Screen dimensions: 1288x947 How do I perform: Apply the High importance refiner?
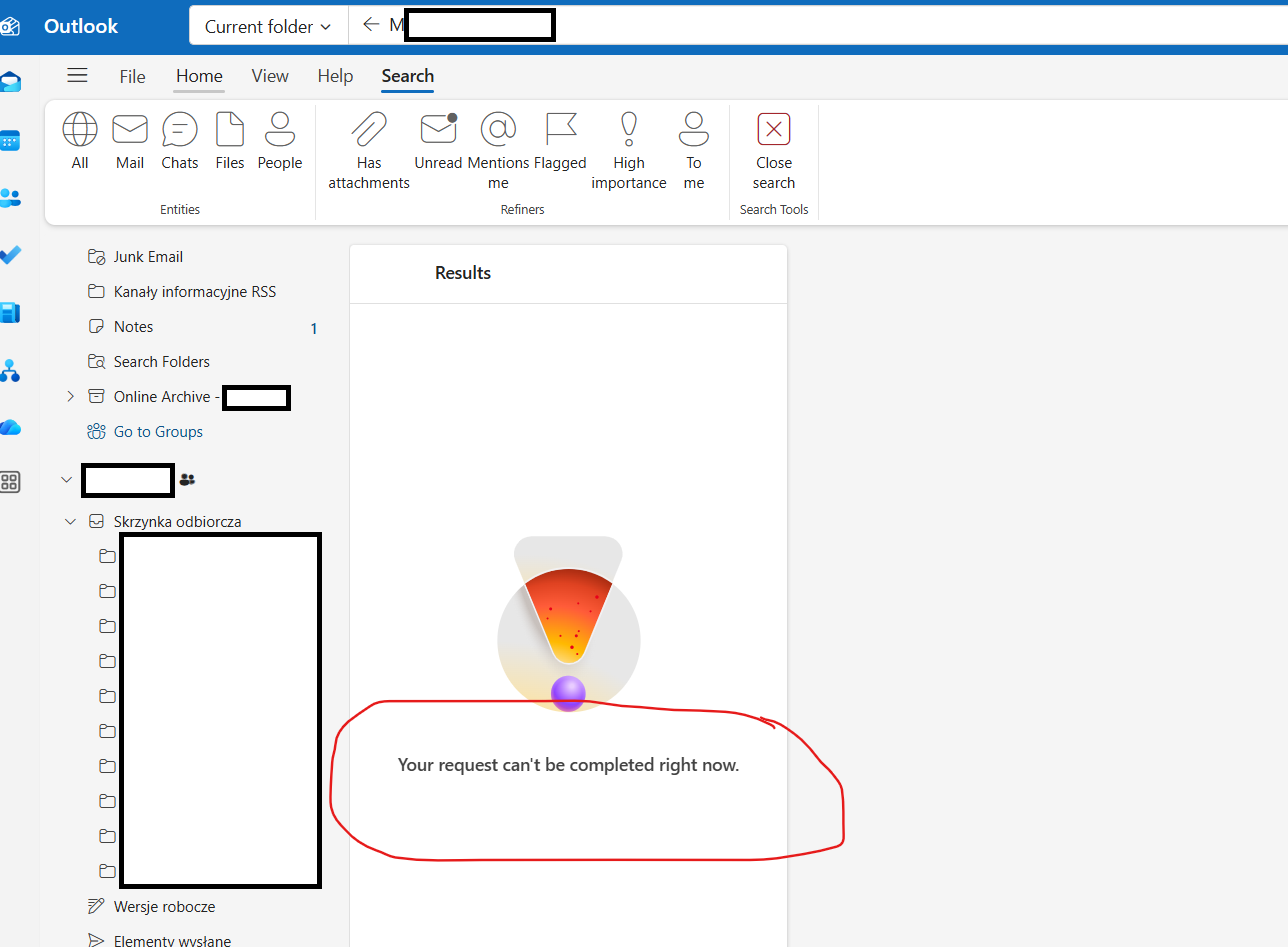click(629, 151)
